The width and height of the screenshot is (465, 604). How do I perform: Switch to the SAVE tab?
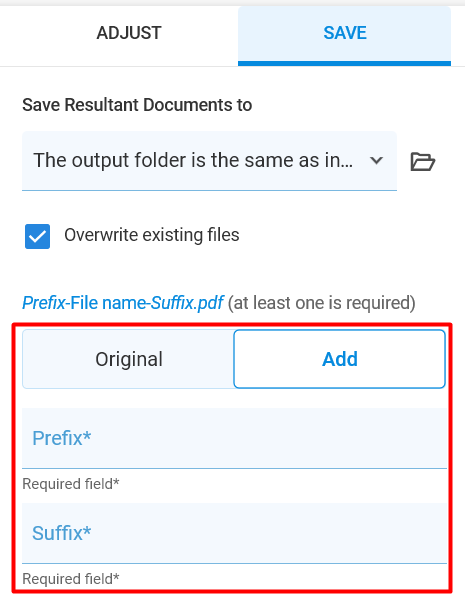344,33
